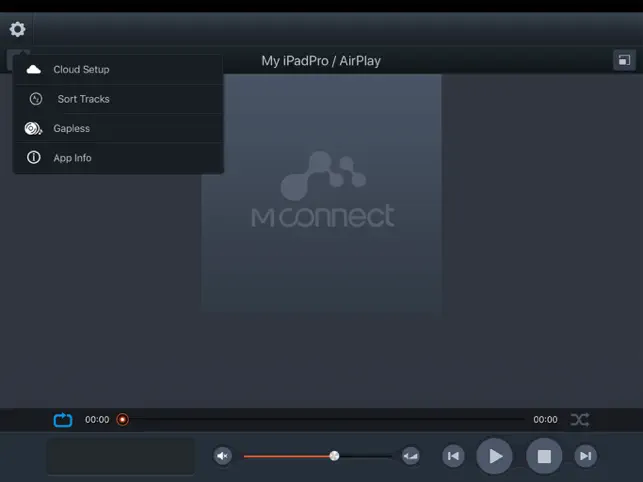Stop playback
Screen dimensions: 643x482
(544, 456)
